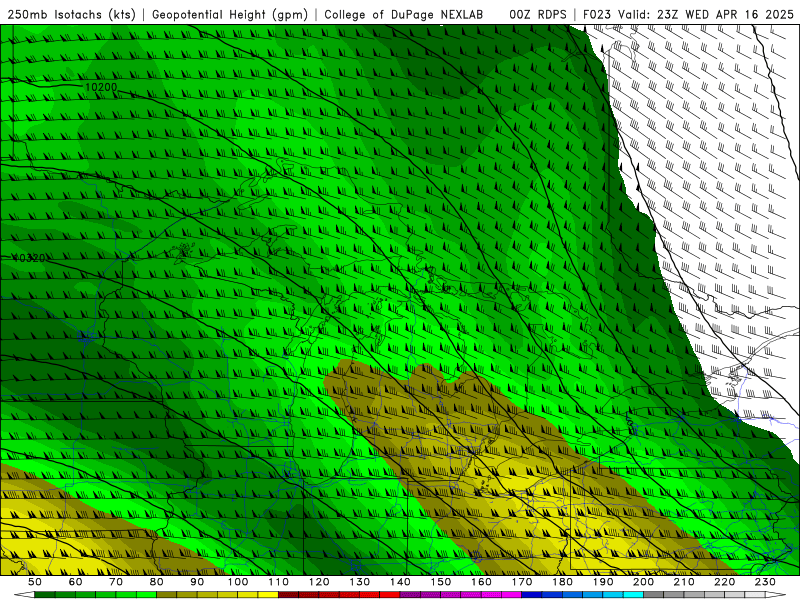Click the darkest green swatch at scale start
The image size is (800, 600).
tap(44, 594)
